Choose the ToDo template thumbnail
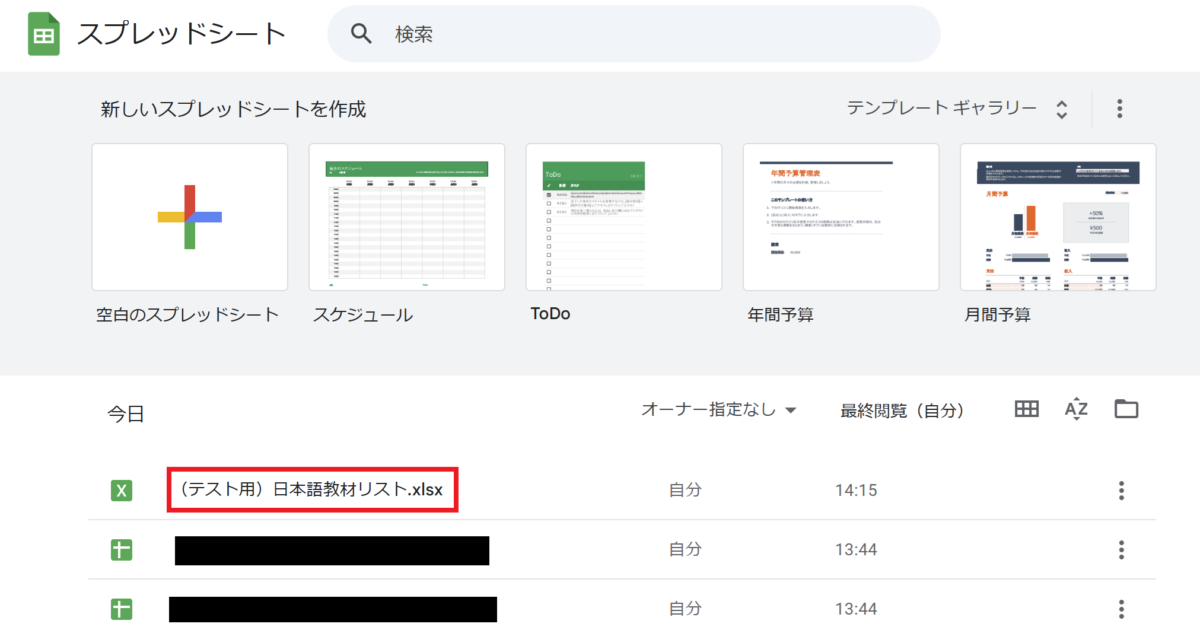 pos(623,217)
